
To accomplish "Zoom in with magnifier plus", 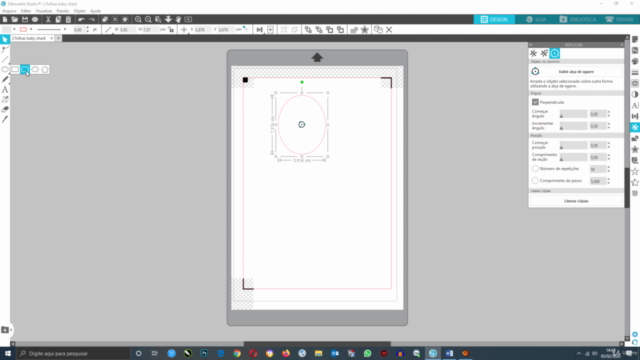I will tap(138, 19).
